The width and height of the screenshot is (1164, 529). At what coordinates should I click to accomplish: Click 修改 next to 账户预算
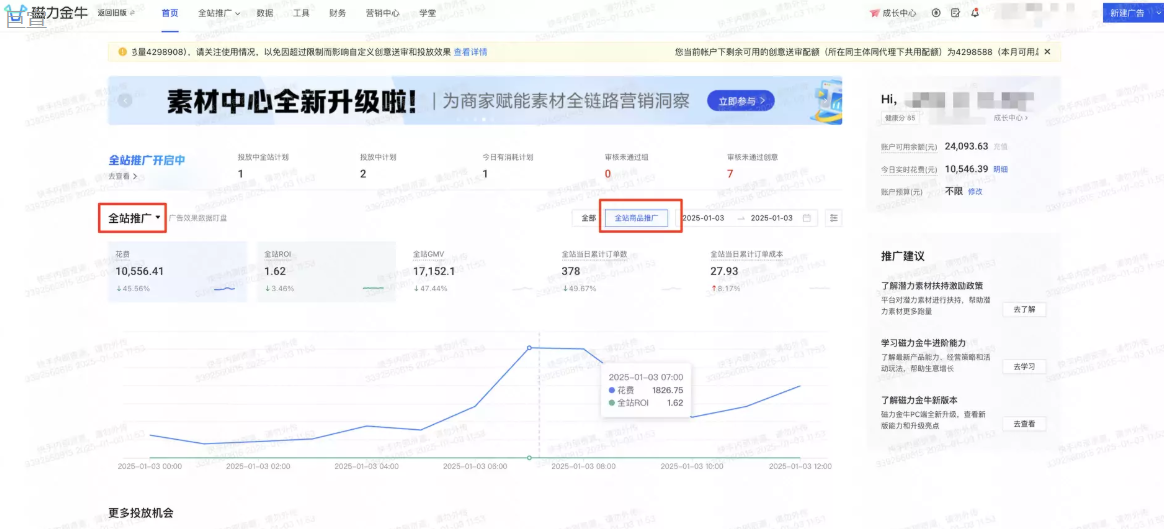tap(975, 191)
